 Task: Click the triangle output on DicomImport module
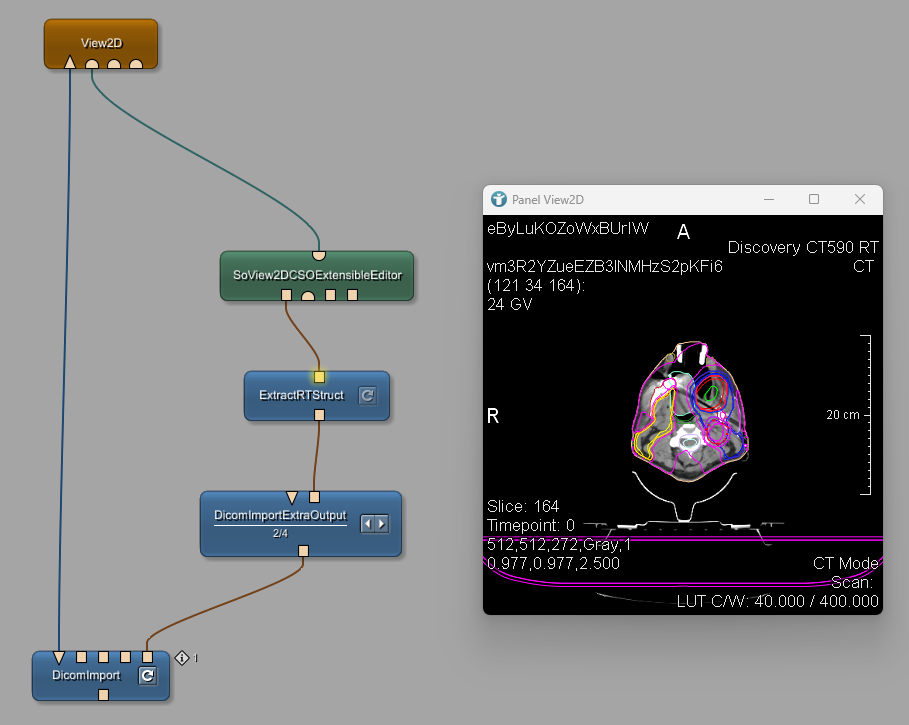[x=59, y=657]
